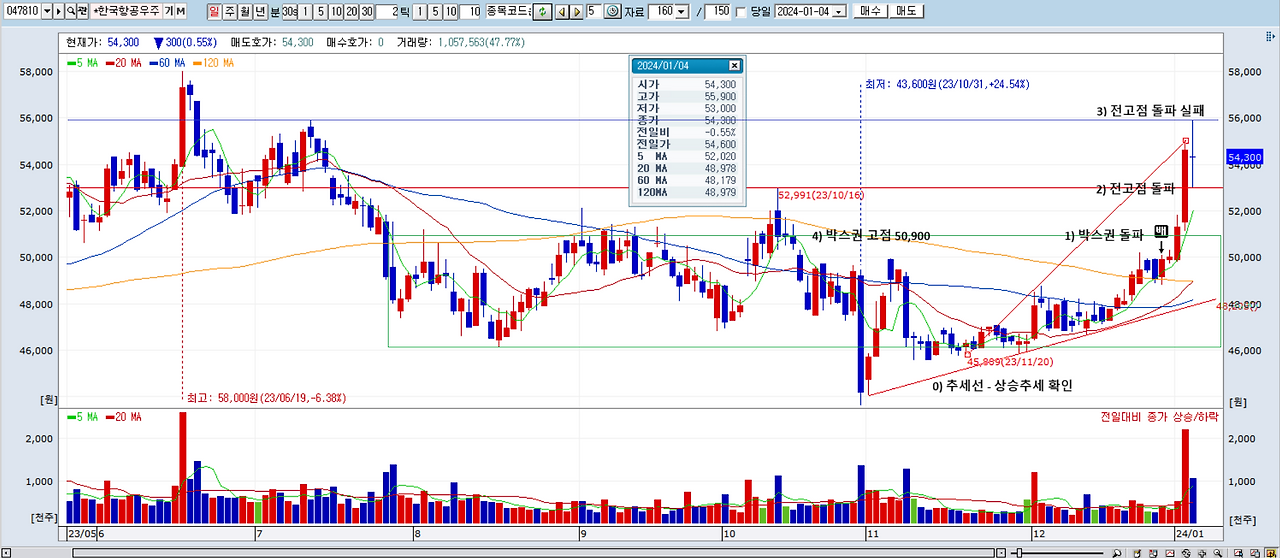The width and height of the screenshot is (1280, 558).
Task: Select the 30초 interval button
Action: (290, 11)
